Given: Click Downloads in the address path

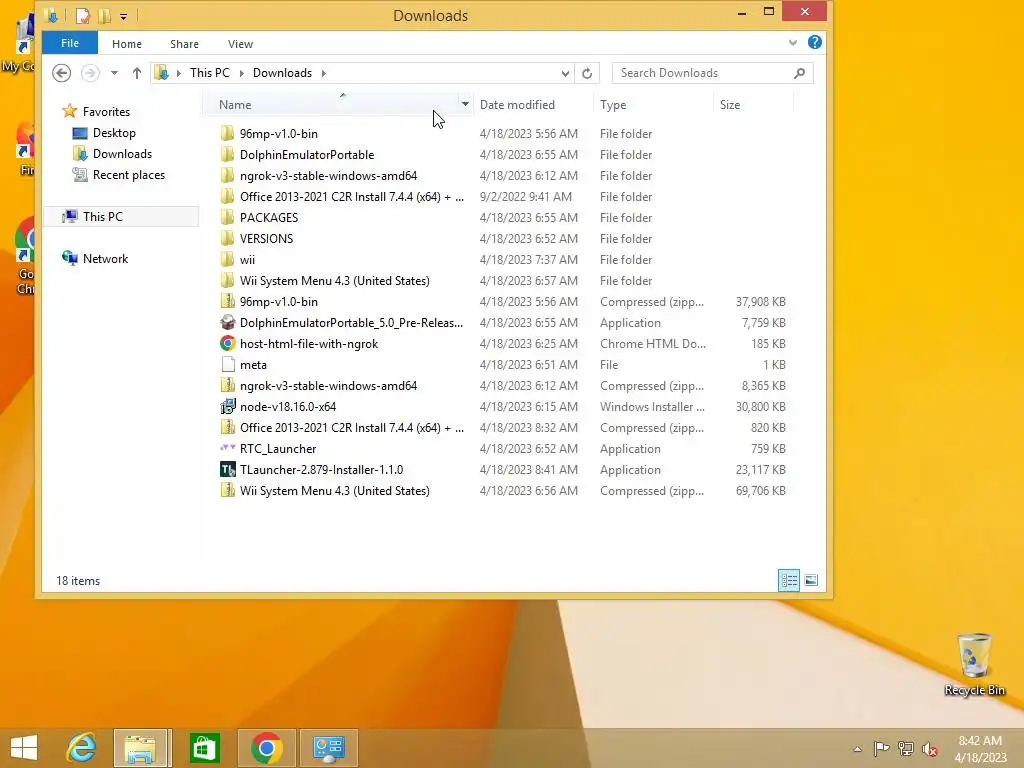Looking at the screenshot, I should tap(282, 73).
